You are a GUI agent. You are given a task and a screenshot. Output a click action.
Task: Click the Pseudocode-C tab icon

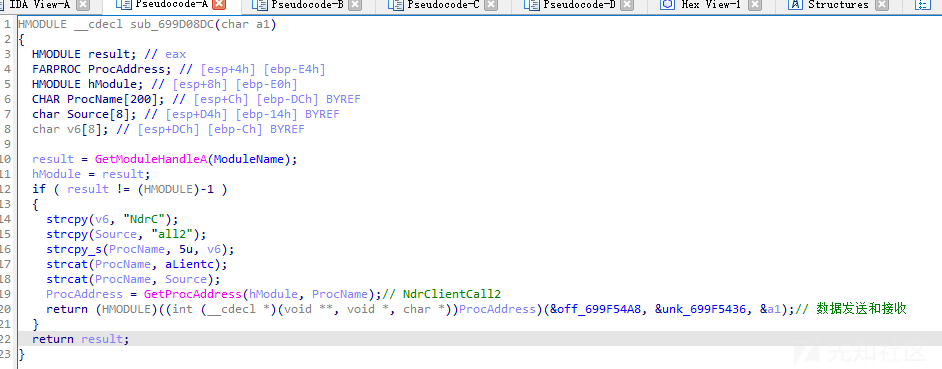pyautogui.click(x=395, y=5)
